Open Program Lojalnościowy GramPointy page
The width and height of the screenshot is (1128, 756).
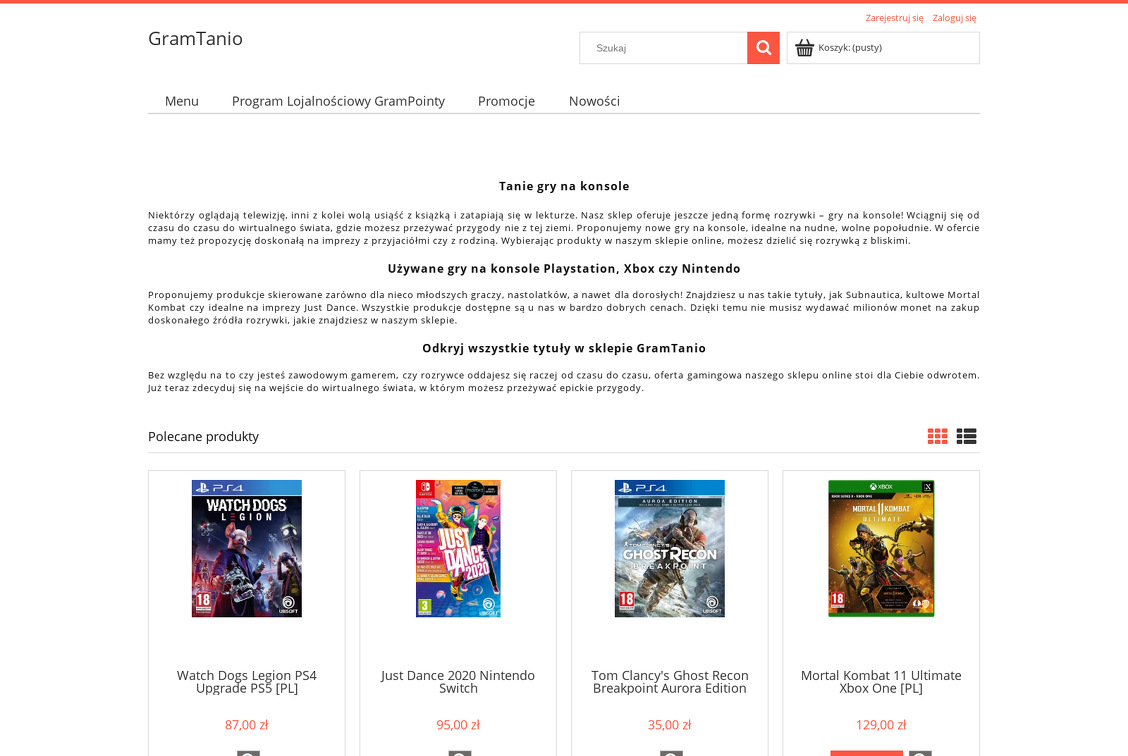tap(338, 101)
